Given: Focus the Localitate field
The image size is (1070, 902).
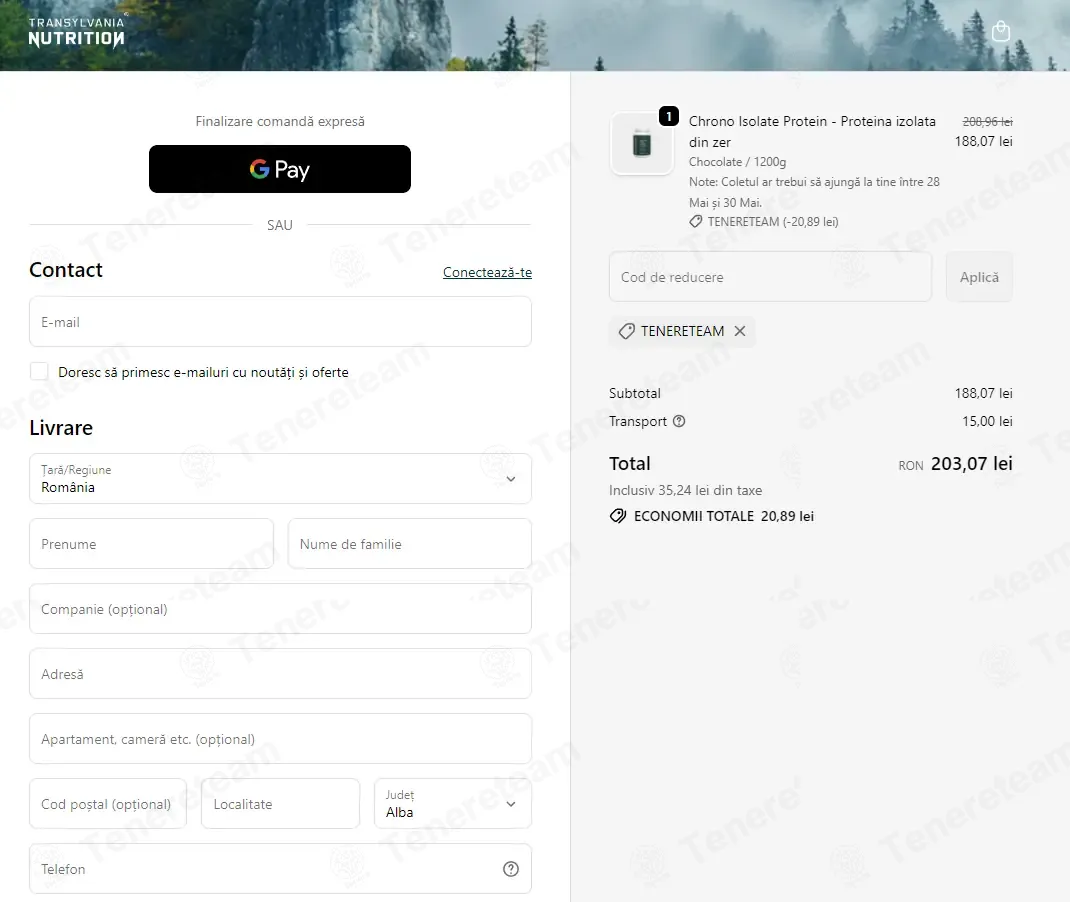Looking at the screenshot, I should point(280,804).
